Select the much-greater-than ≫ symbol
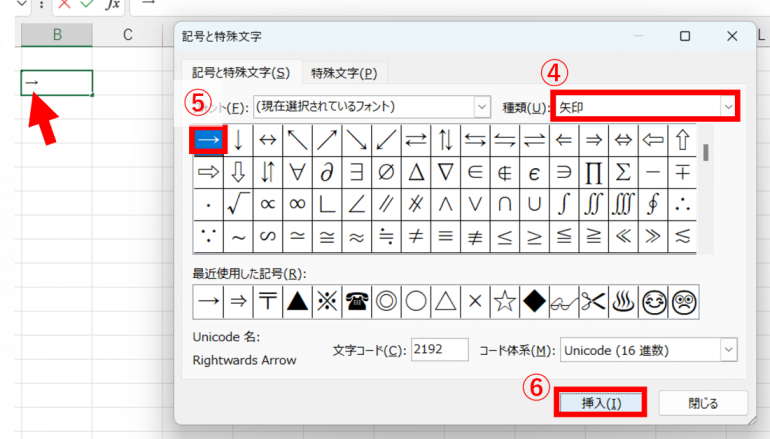 pos(653,237)
